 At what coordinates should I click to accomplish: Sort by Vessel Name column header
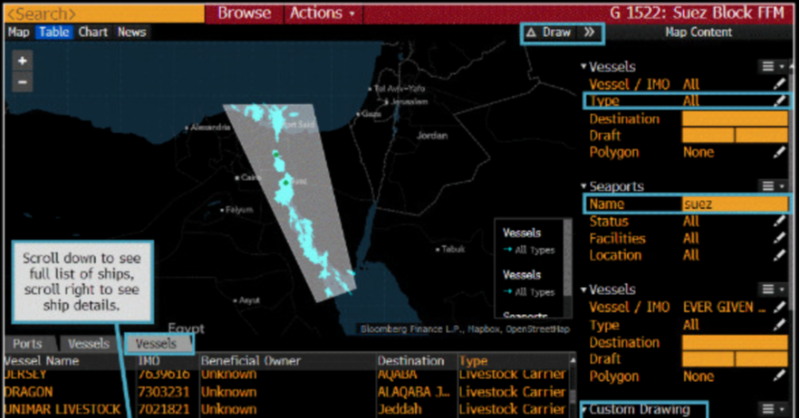tap(70, 361)
